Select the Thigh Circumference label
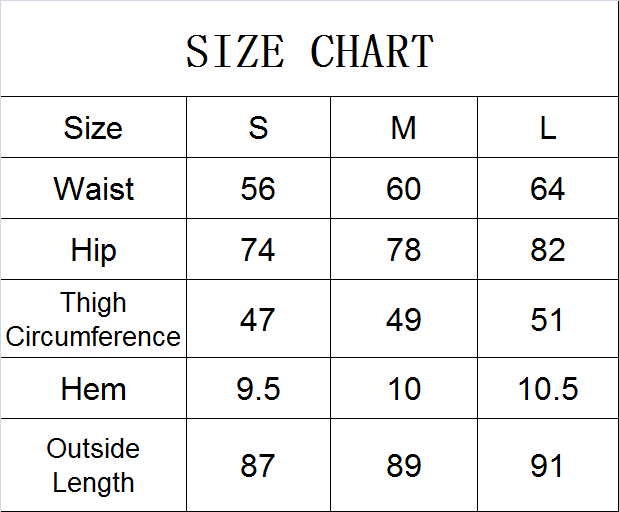619x512 pixels. tap(93, 320)
